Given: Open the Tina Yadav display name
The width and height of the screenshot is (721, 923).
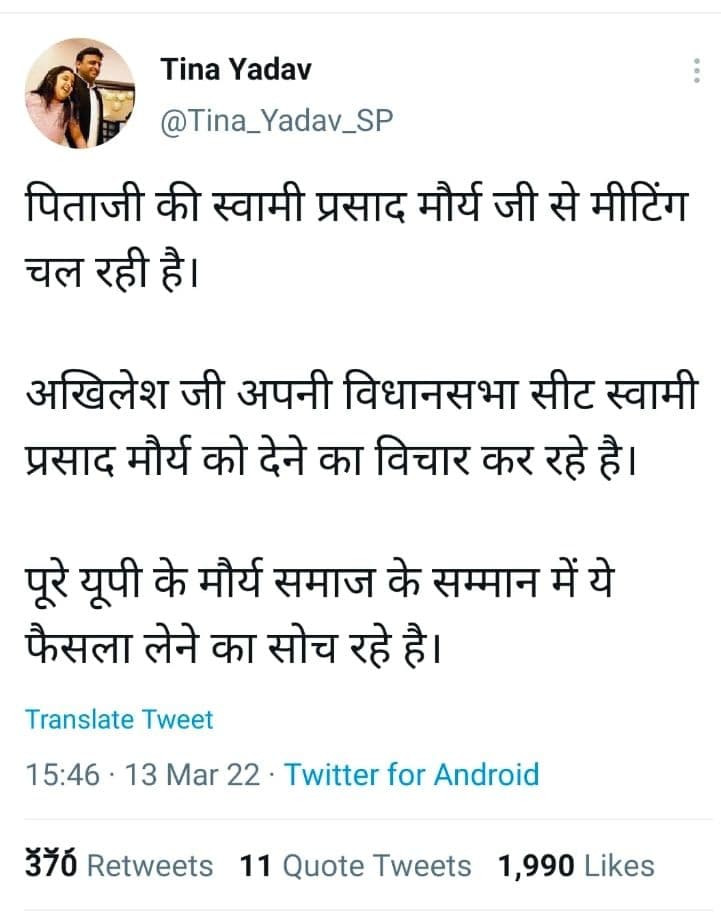Looking at the screenshot, I should point(236,70).
